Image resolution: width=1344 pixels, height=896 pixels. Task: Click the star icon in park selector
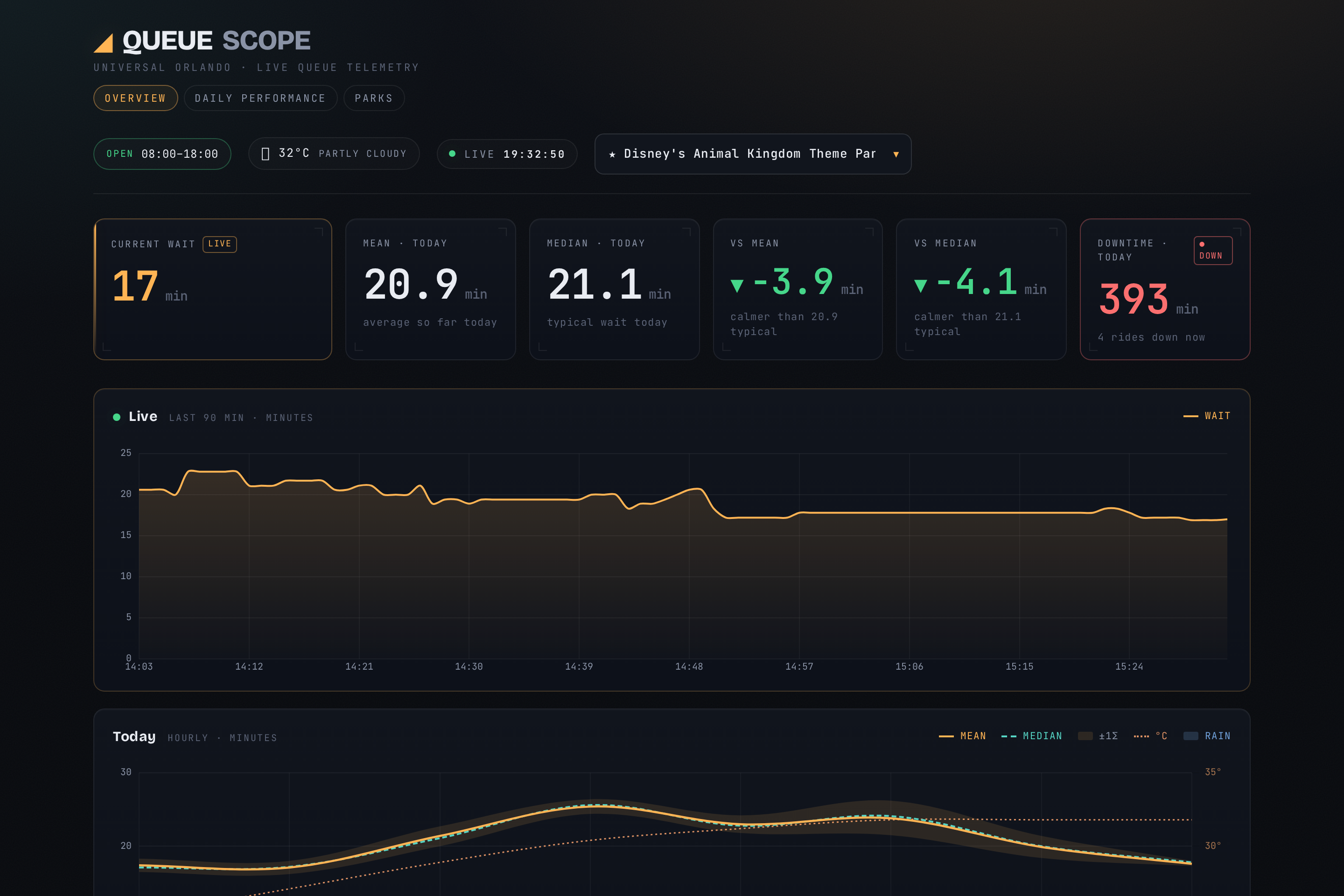612,154
